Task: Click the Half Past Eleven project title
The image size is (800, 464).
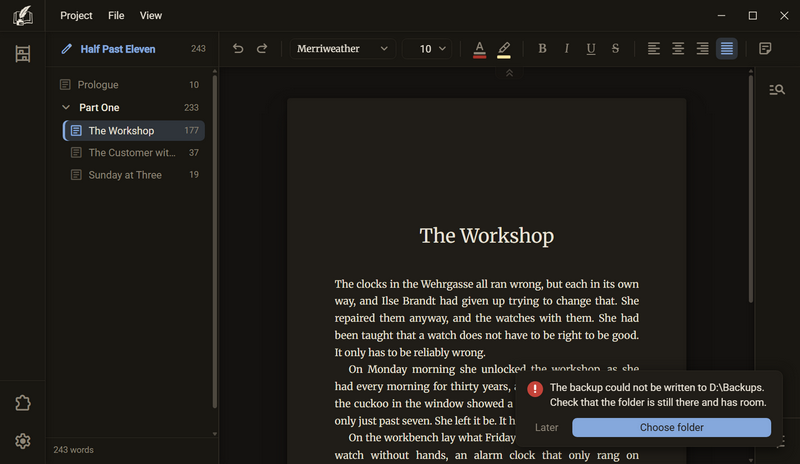Action: [x=118, y=49]
